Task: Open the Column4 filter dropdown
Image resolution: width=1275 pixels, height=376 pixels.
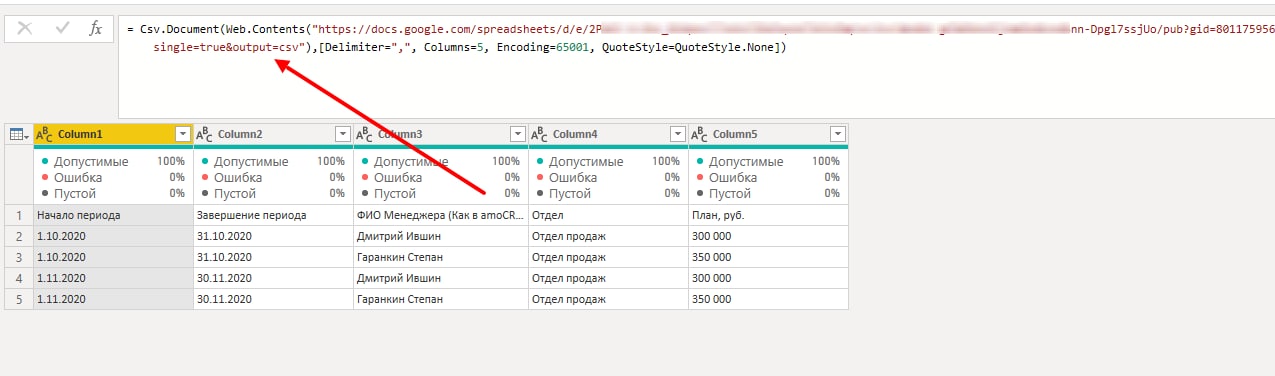Action: [x=677, y=134]
